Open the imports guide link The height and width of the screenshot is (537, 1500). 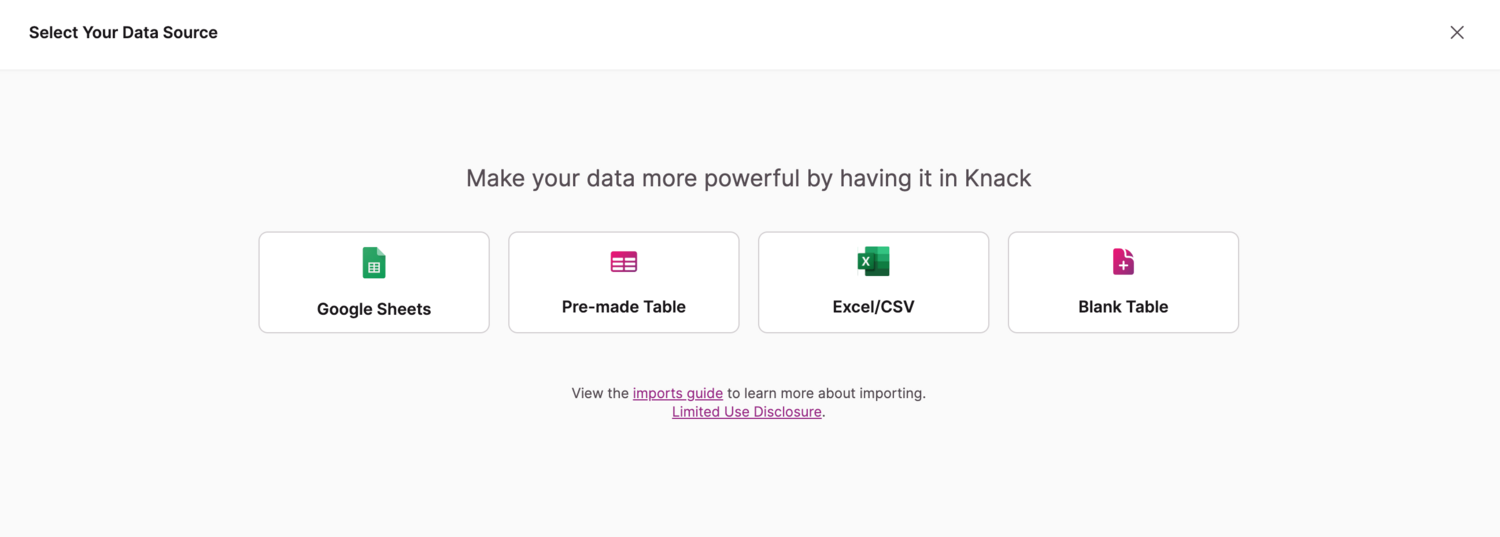(677, 393)
